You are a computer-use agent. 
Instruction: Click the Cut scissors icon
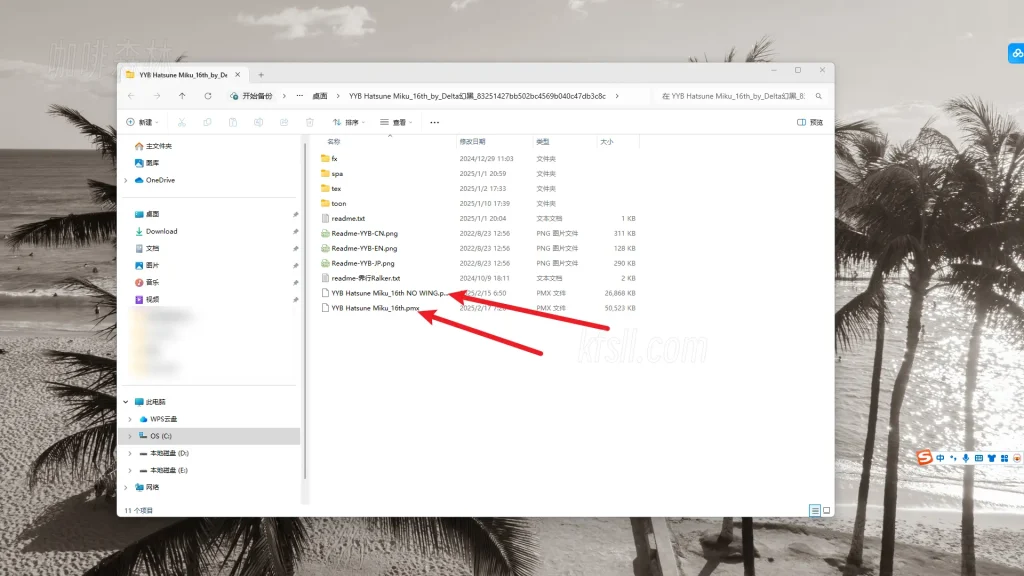click(181, 122)
